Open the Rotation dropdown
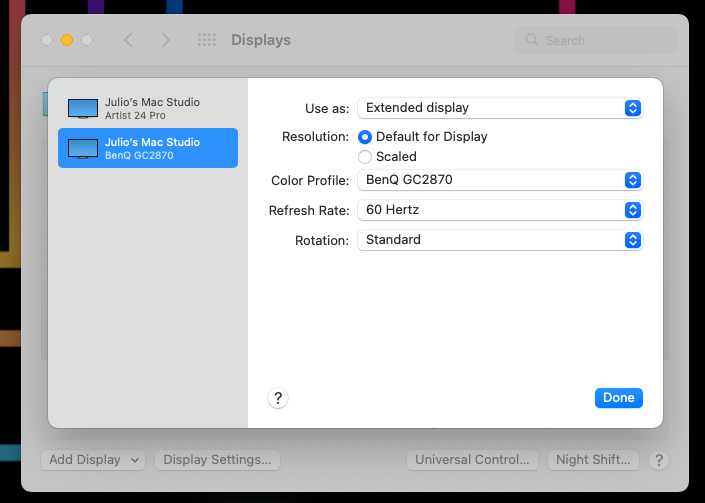Screen dimensions: 705x503 click(x=500, y=240)
